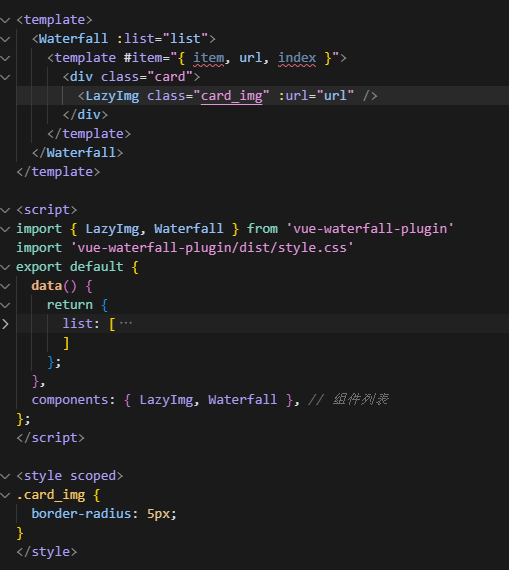The image size is (509, 570).
Task: Click the "#item" slot directive
Action: (x=143, y=58)
